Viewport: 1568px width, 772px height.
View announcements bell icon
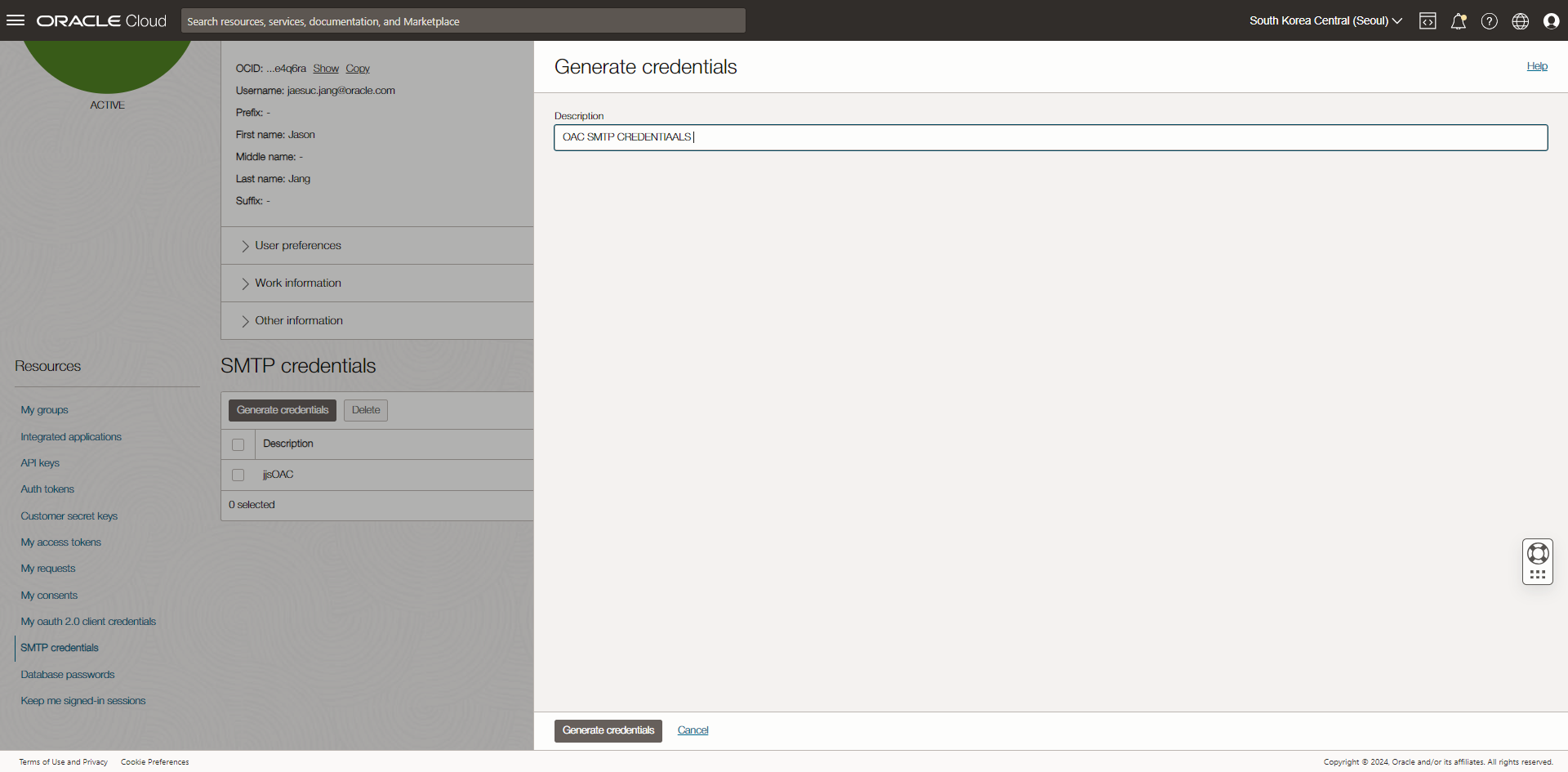(x=1459, y=21)
